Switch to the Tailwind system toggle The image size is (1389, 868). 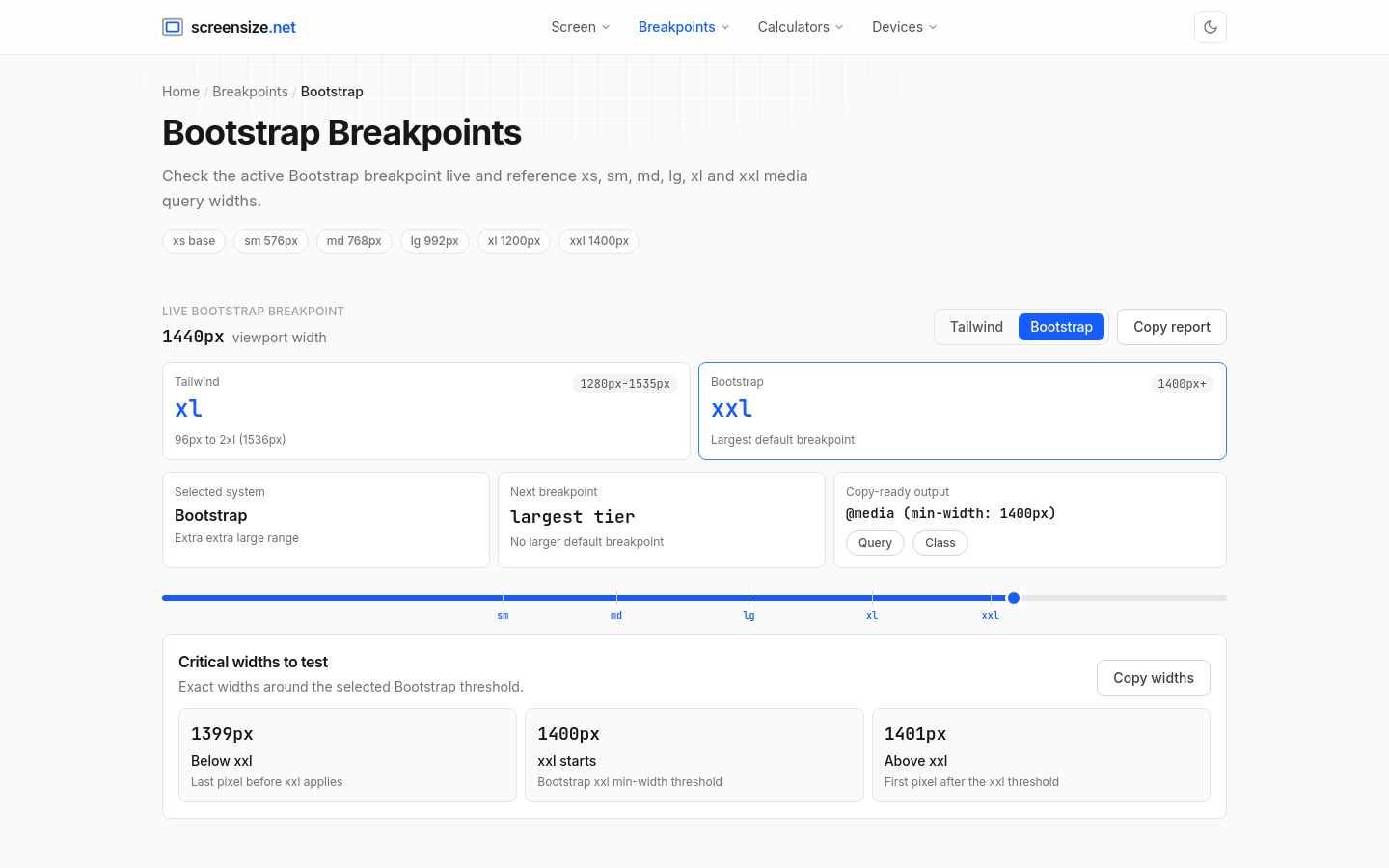(x=976, y=327)
